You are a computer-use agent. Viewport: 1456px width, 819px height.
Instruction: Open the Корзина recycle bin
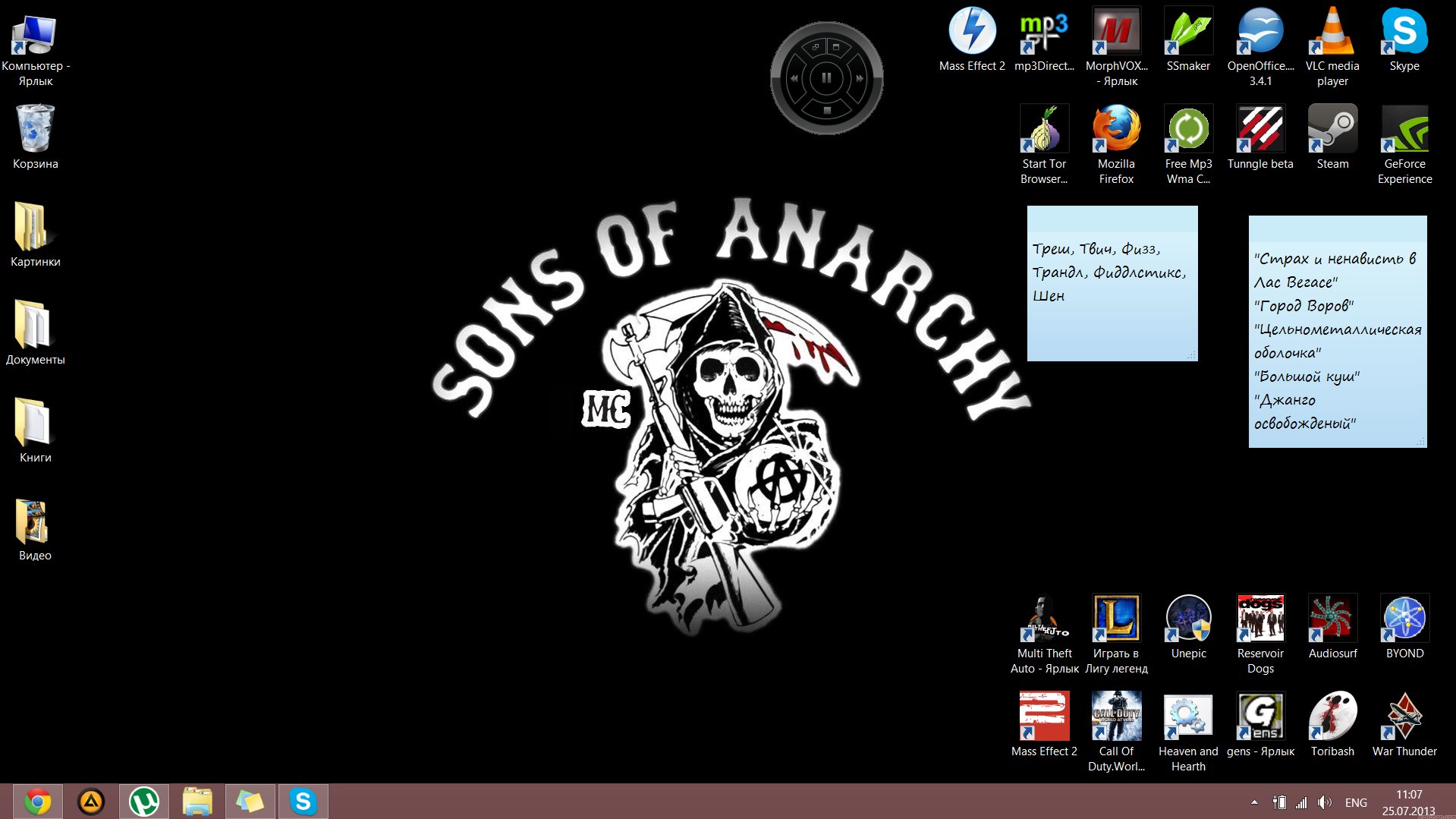(x=35, y=129)
